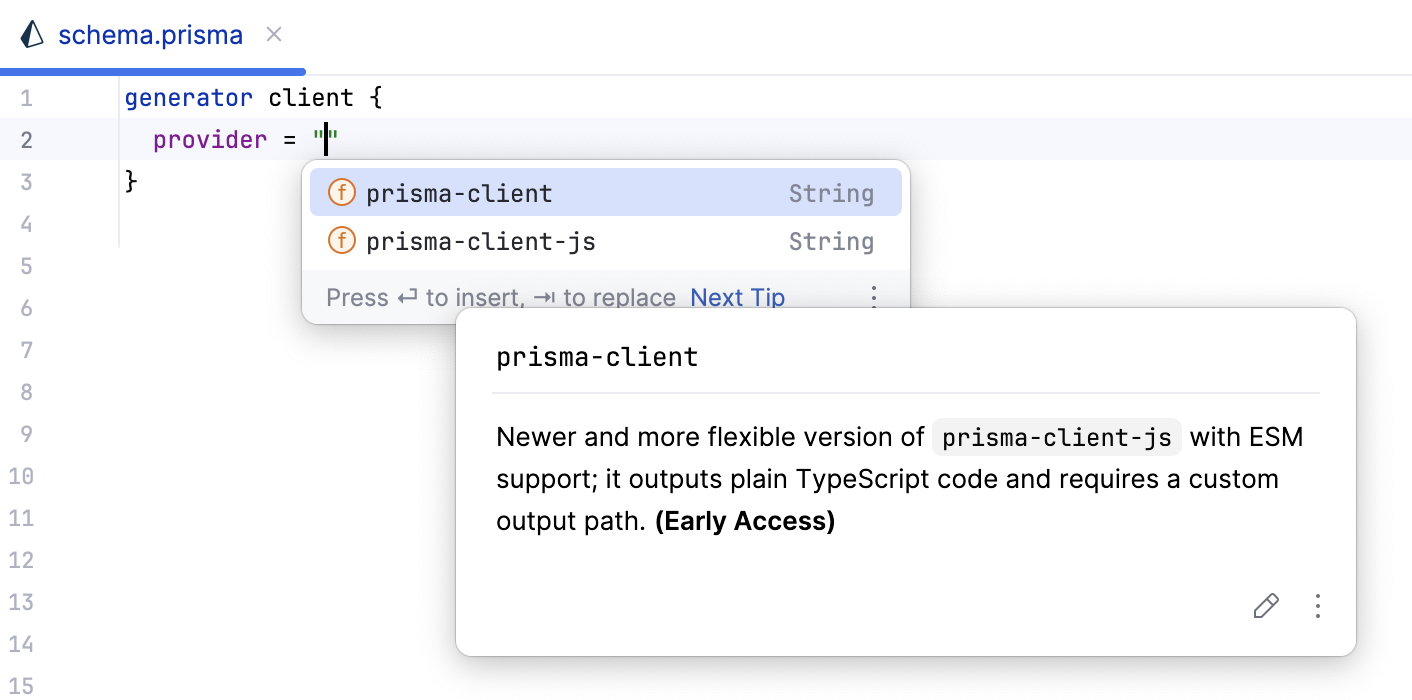Viewport: 1412px width, 700px height.
Task: Click the Press-to-insert hint bar
Action: [x=500, y=297]
